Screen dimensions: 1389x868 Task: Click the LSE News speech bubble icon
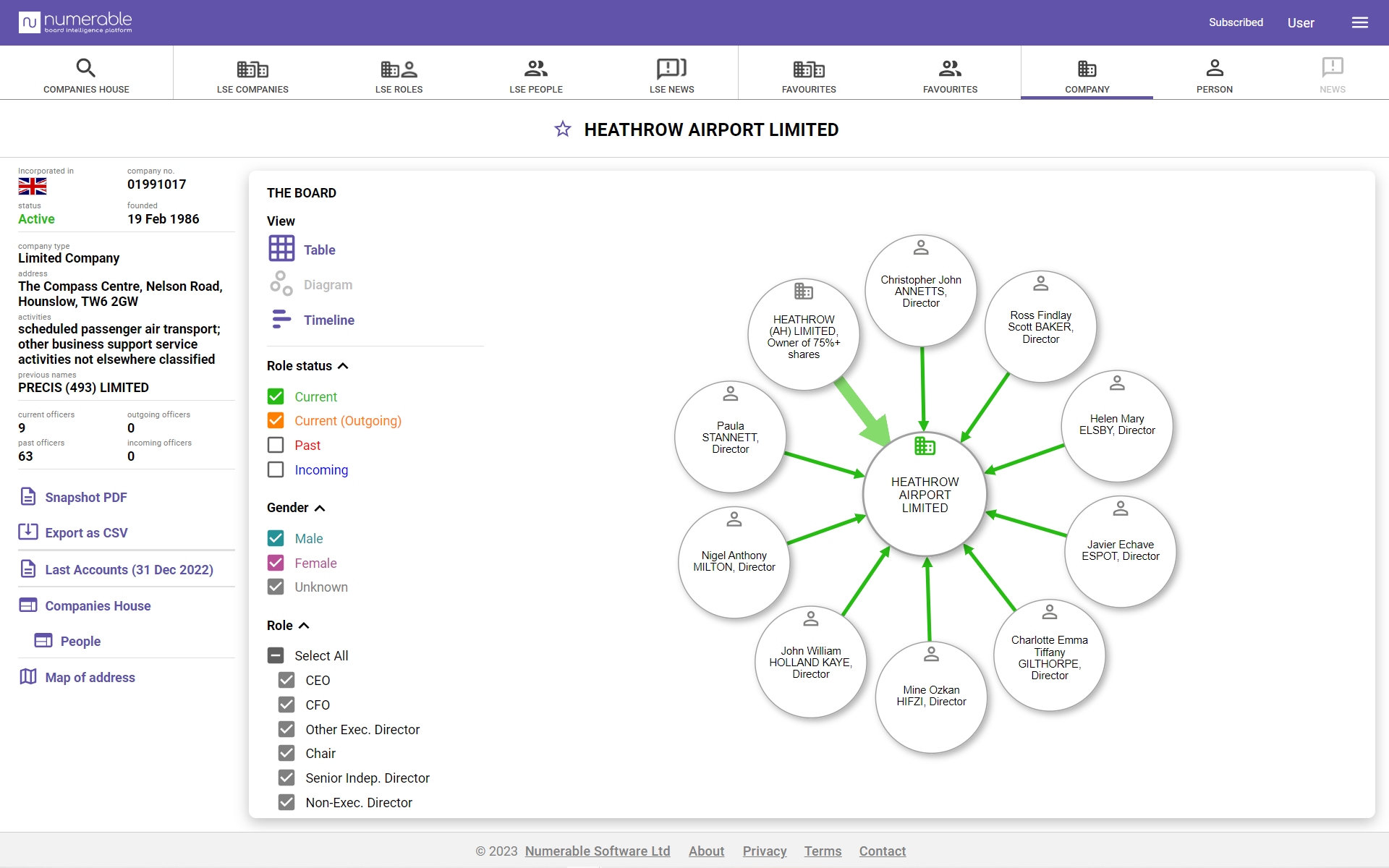click(x=671, y=69)
